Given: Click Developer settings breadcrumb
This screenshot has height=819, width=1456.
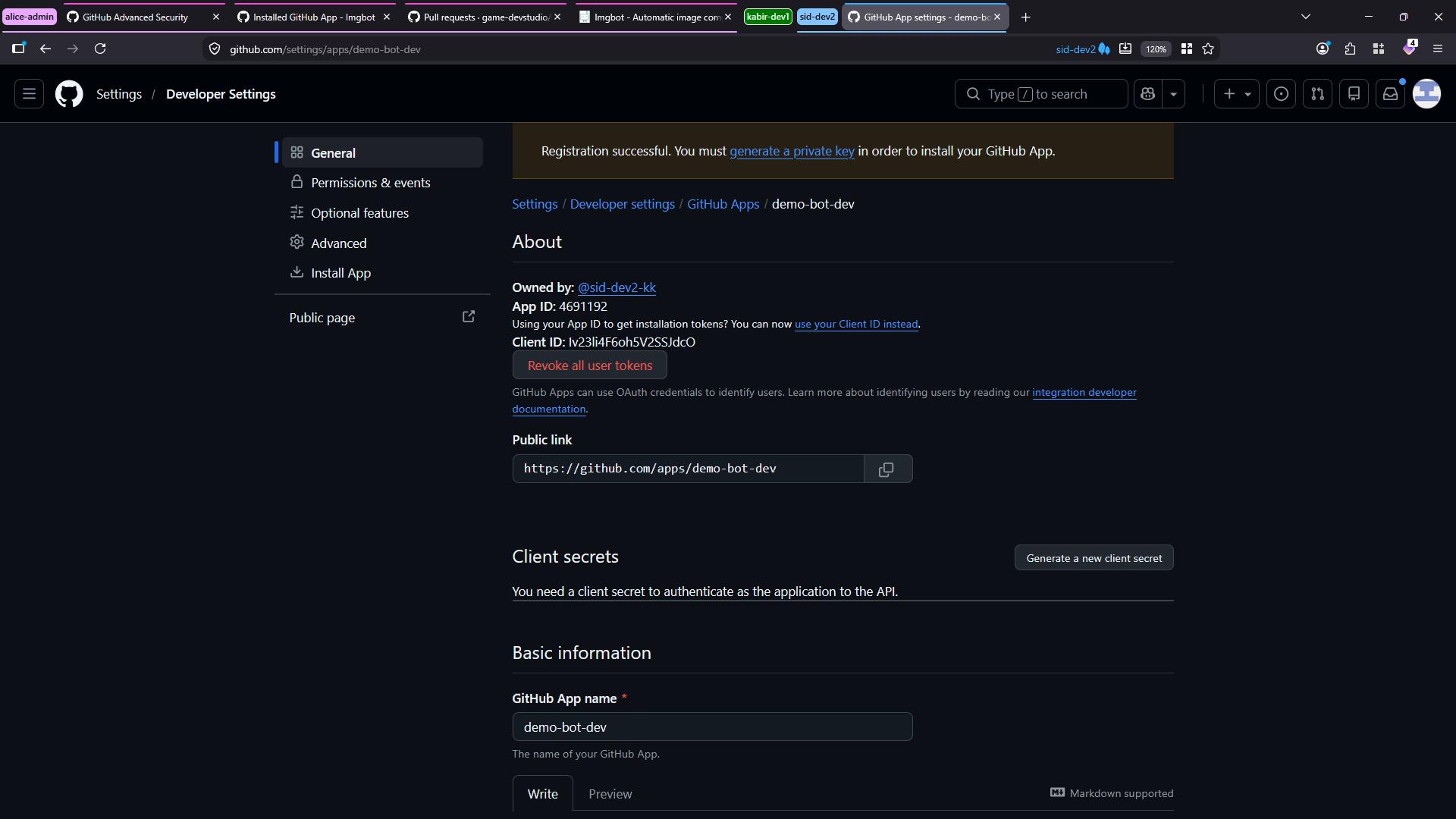Looking at the screenshot, I should (622, 204).
